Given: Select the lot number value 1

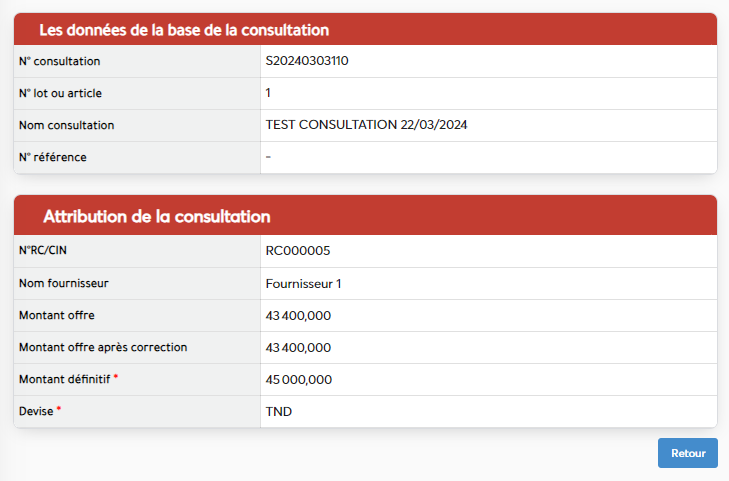Looking at the screenshot, I should 268,93.
